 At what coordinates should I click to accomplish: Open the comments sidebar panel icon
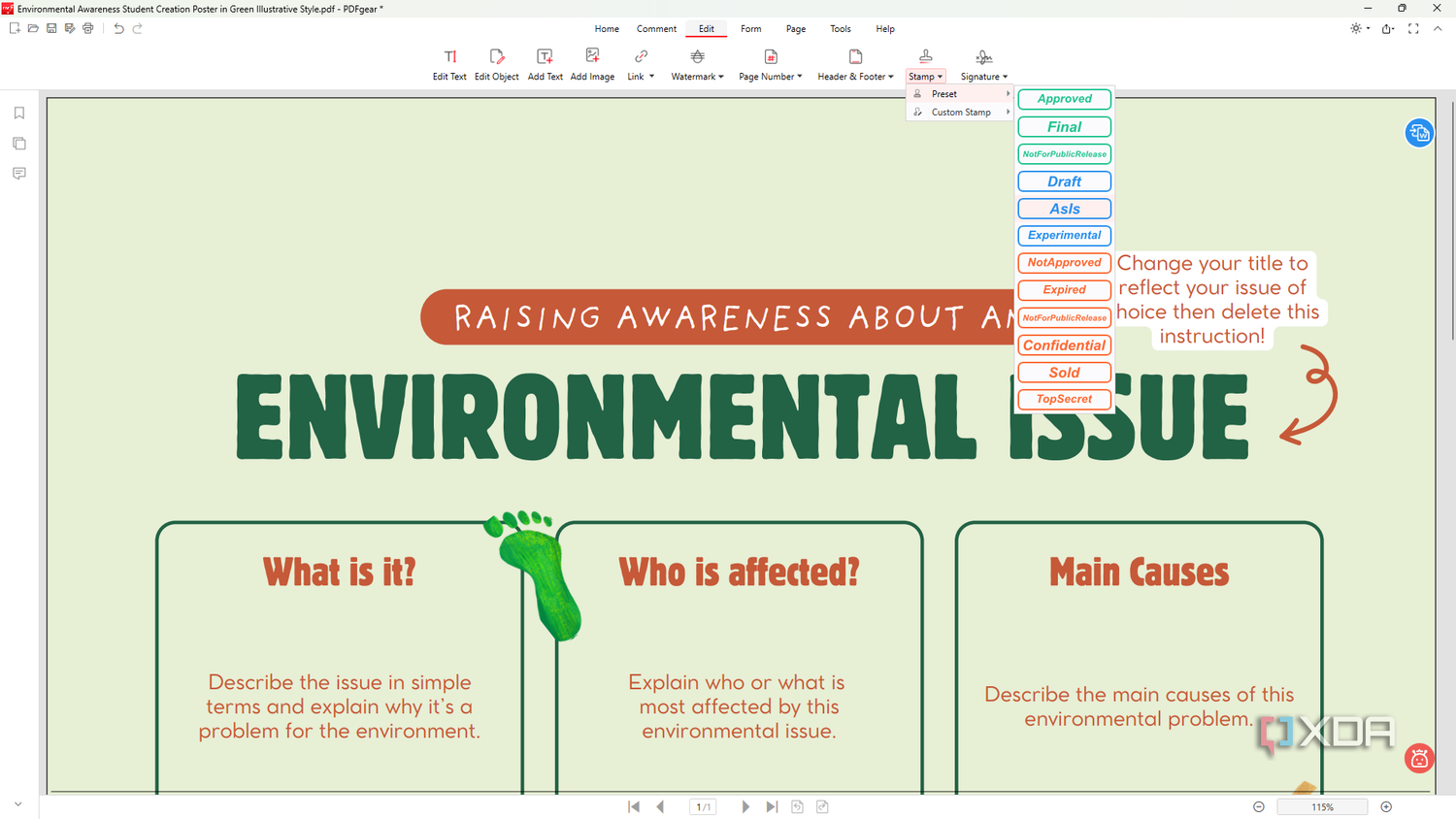[19, 174]
